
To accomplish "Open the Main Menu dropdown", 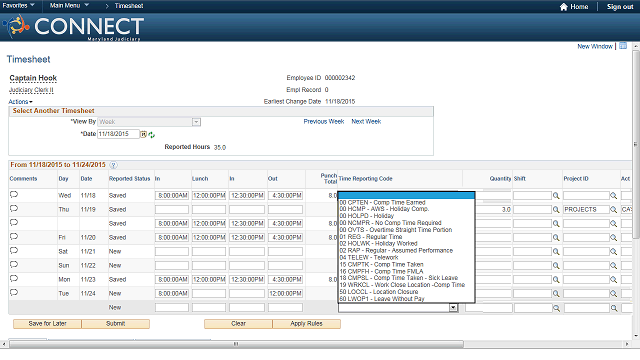I will [69, 6].
